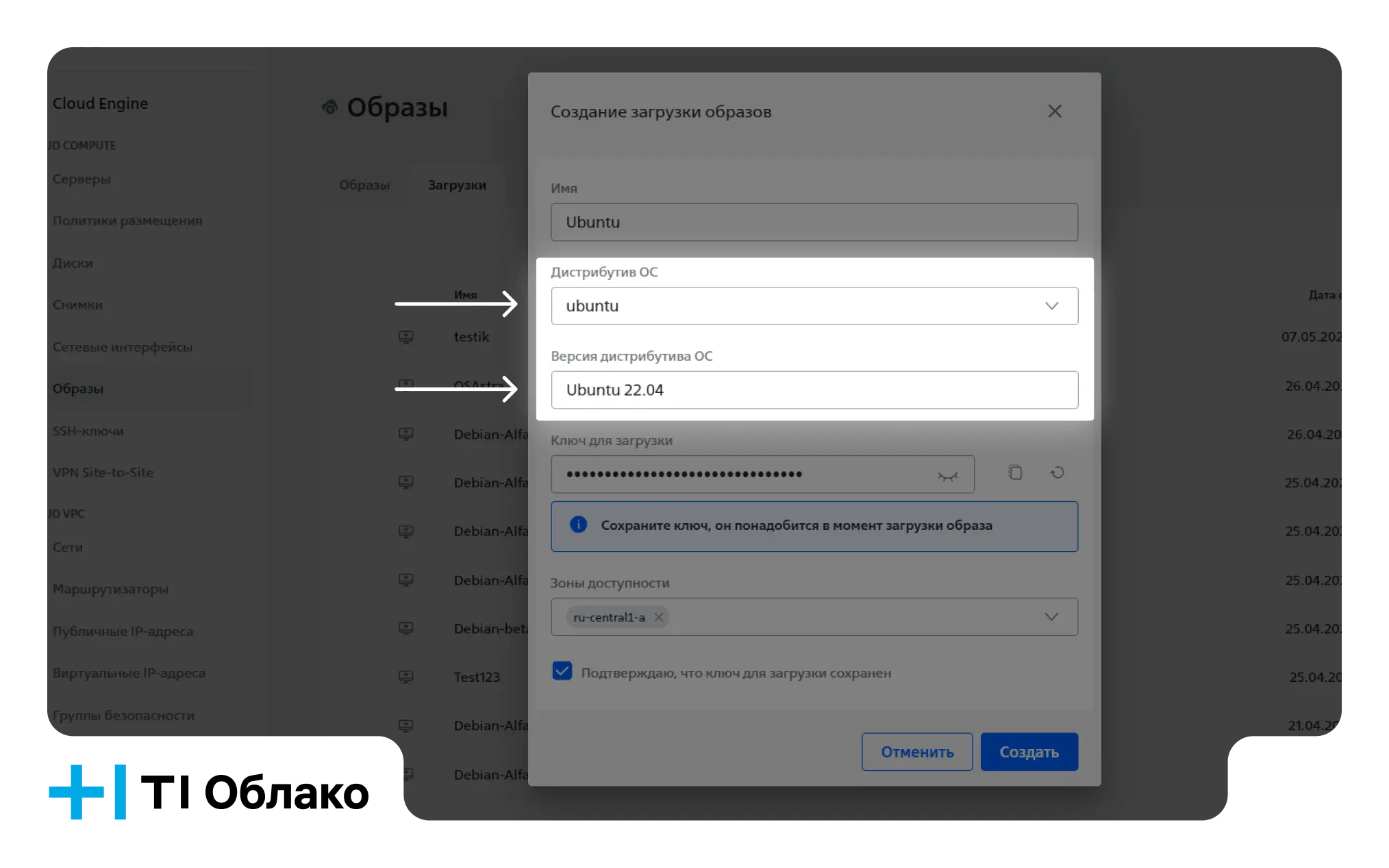Viewport: 1389px width, 868px height.
Task: Click the Имя column header in table
Action: (465, 295)
